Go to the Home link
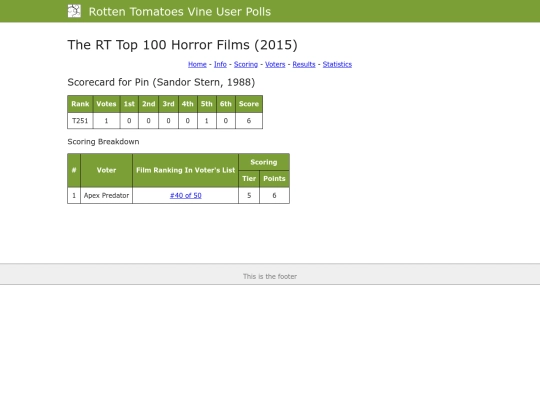The height and width of the screenshot is (405, 540). [197, 64]
